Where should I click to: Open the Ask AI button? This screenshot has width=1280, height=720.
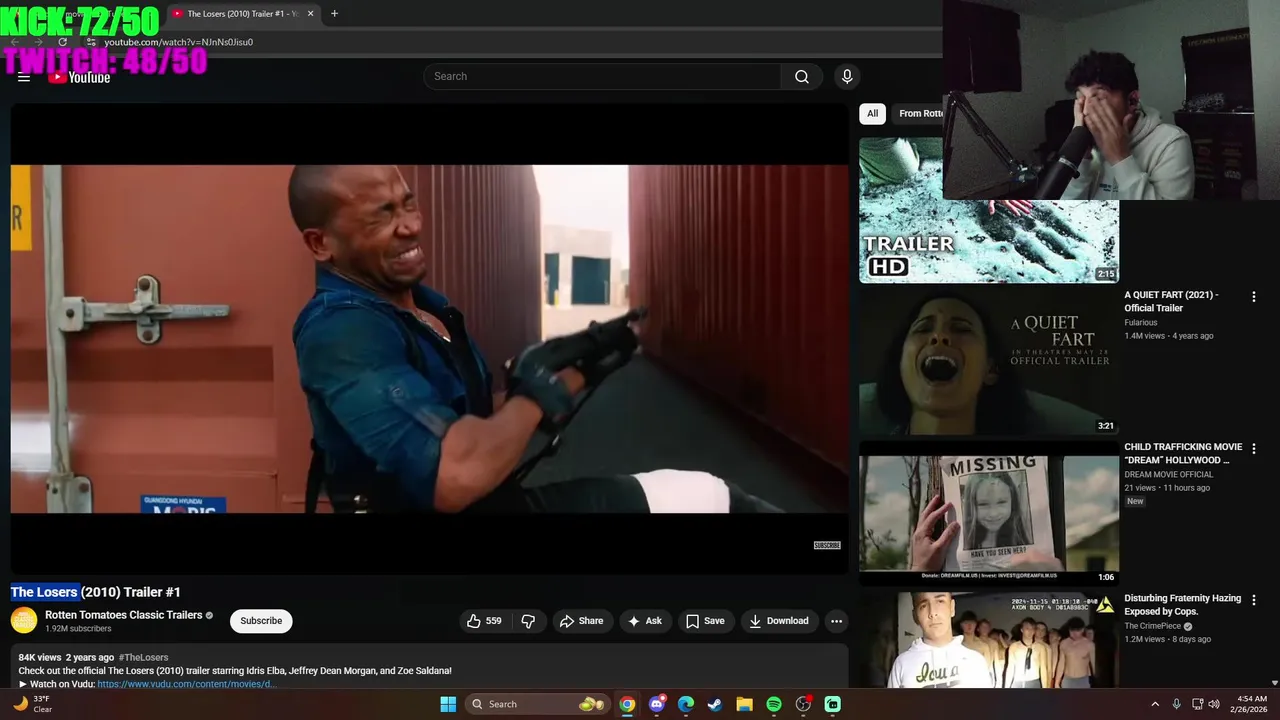pyautogui.click(x=644, y=621)
